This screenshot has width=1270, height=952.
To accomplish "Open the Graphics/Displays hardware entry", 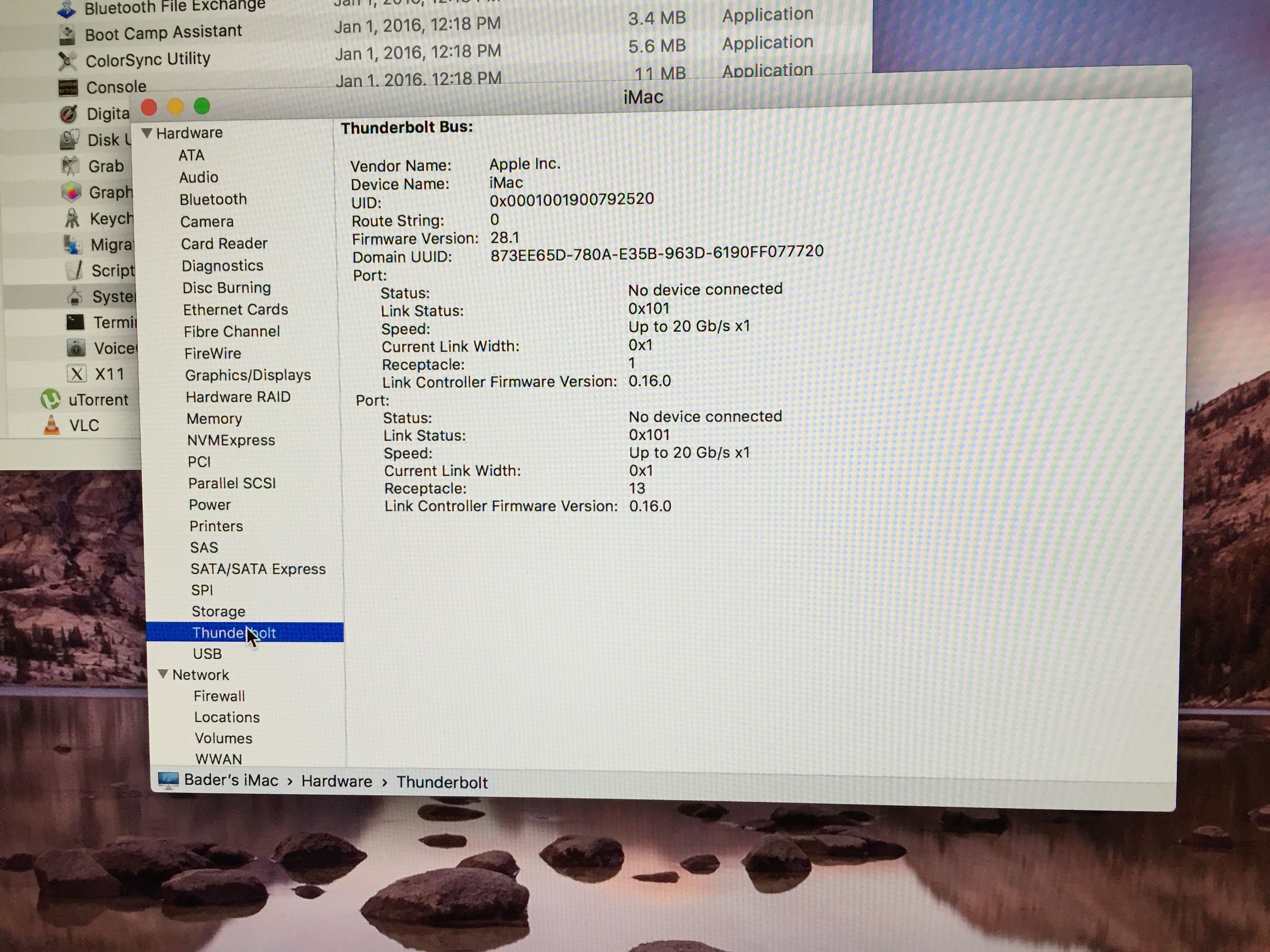I will (247, 375).
